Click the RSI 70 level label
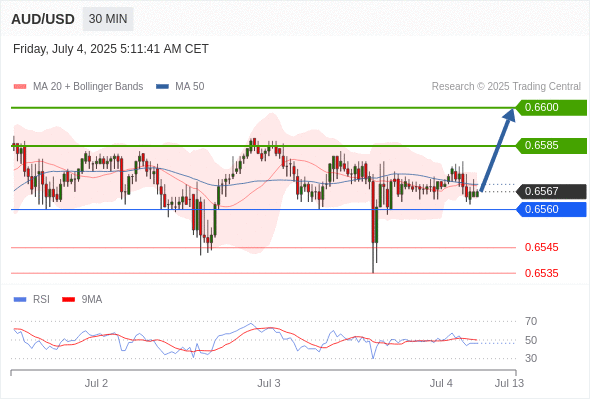The width and height of the screenshot is (590, 400). 531,322
